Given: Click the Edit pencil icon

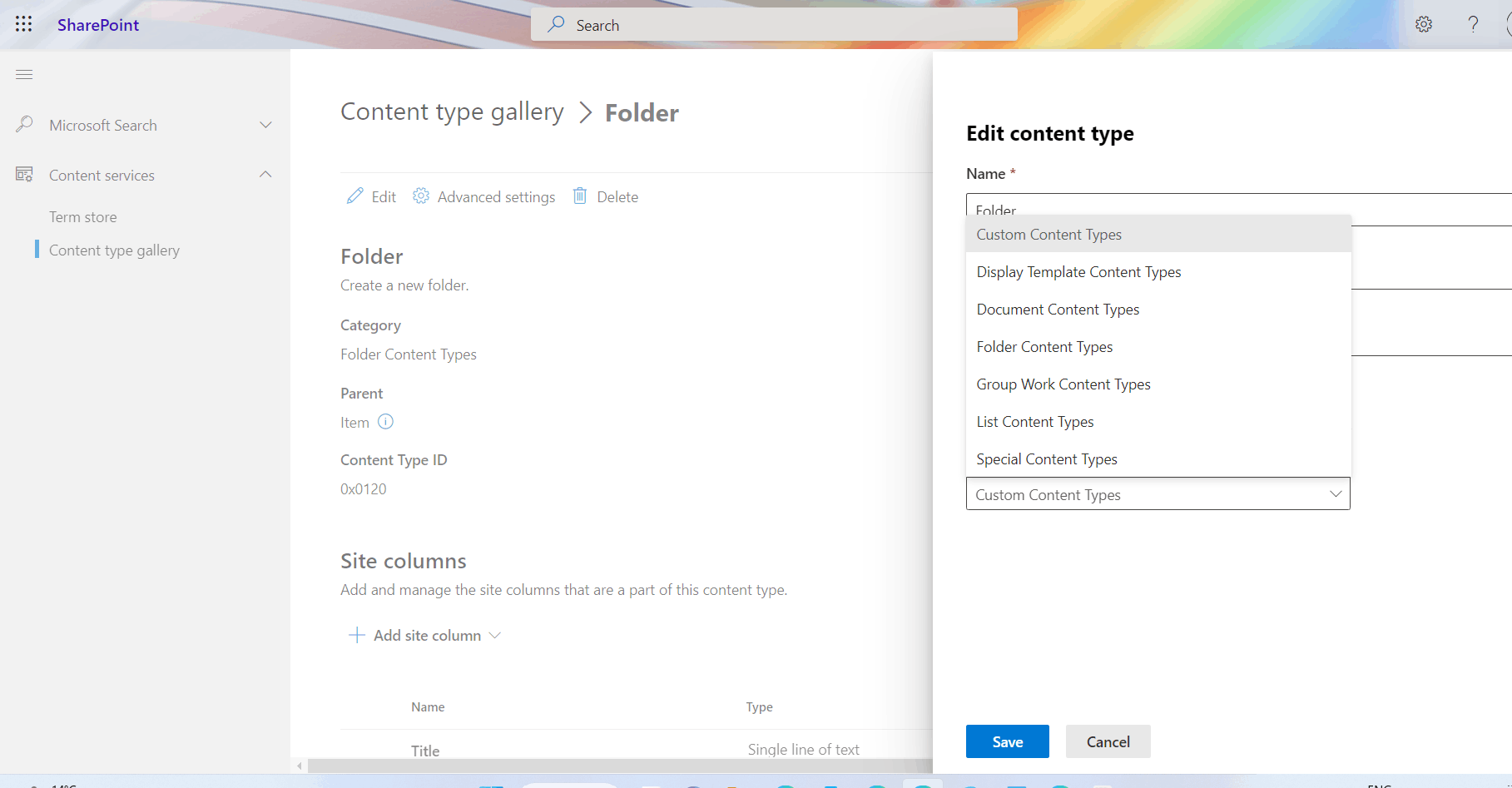Looking at the screenshot, I should pos(355,196).
